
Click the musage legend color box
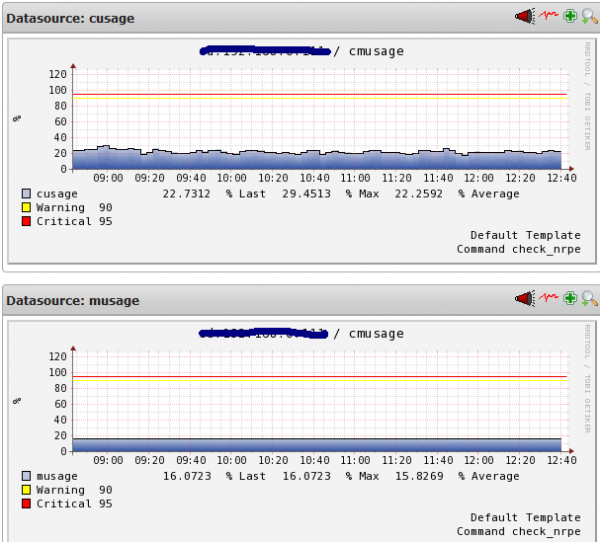(26, 477)
